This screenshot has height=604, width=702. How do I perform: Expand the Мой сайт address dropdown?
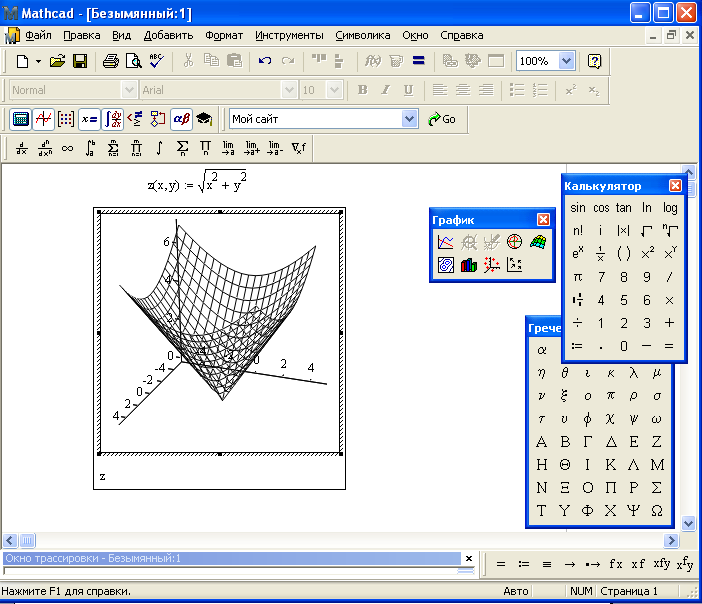tap(409, 119)
